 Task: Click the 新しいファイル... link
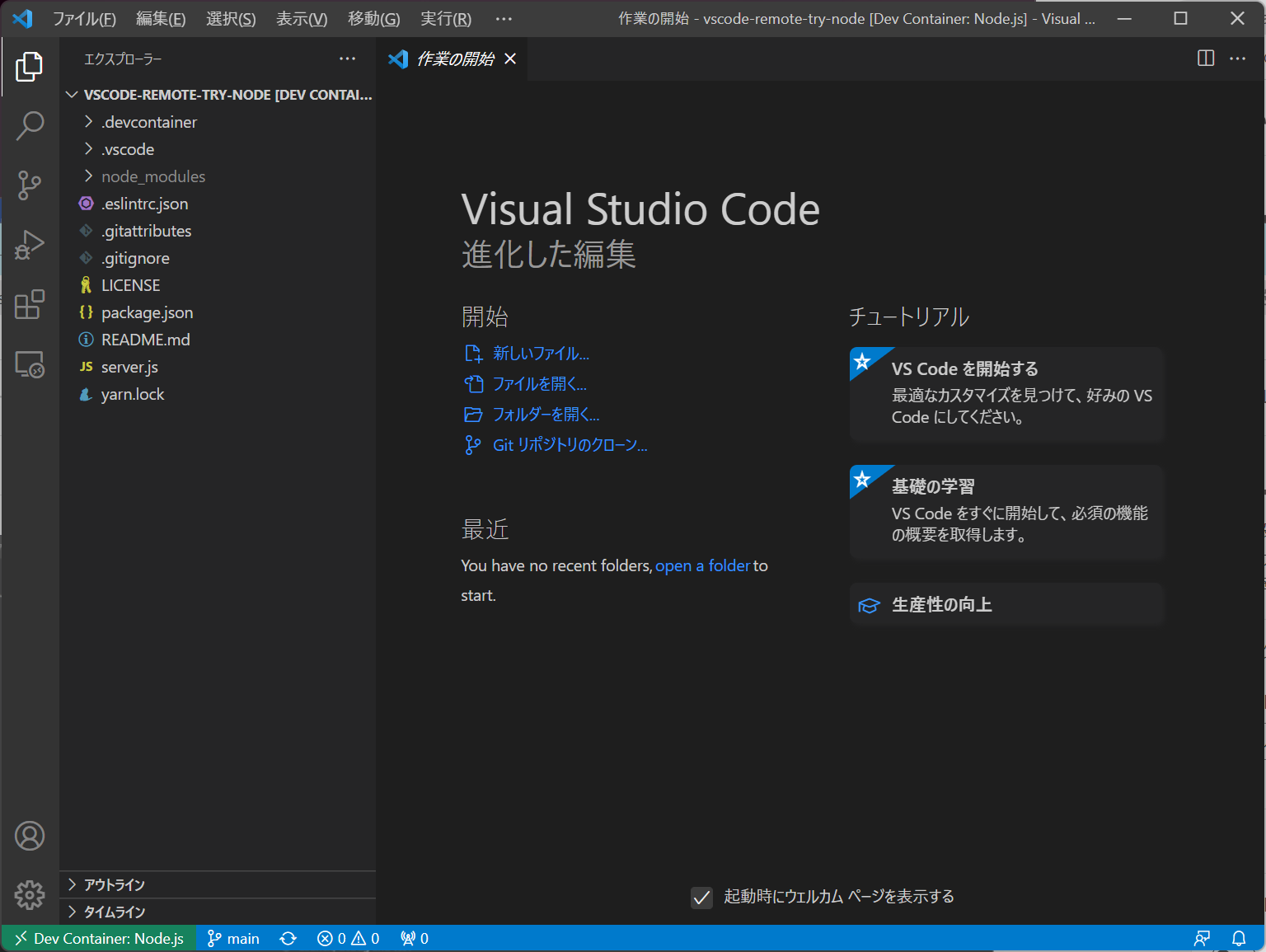coord(541,354)
